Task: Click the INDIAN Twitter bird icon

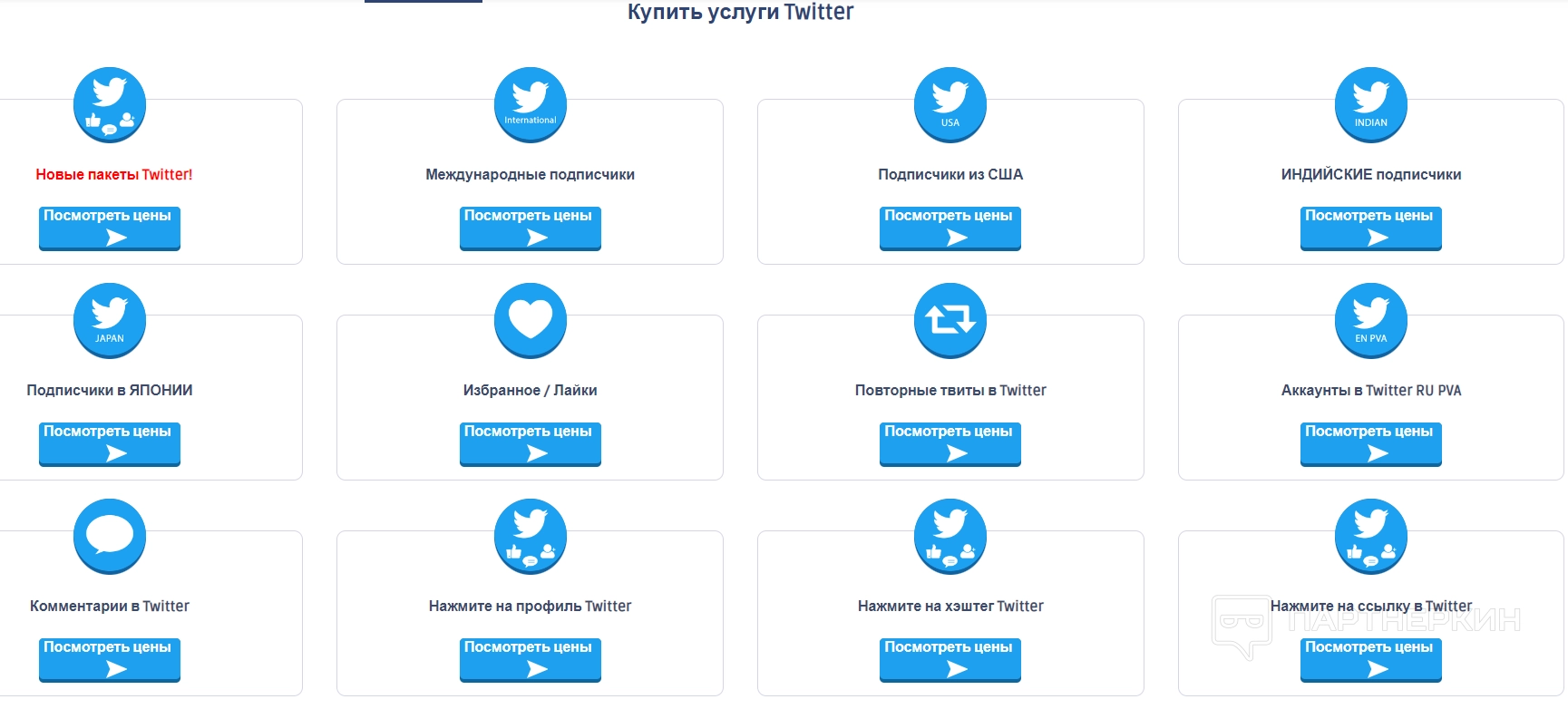Action: coord(1370,104)
